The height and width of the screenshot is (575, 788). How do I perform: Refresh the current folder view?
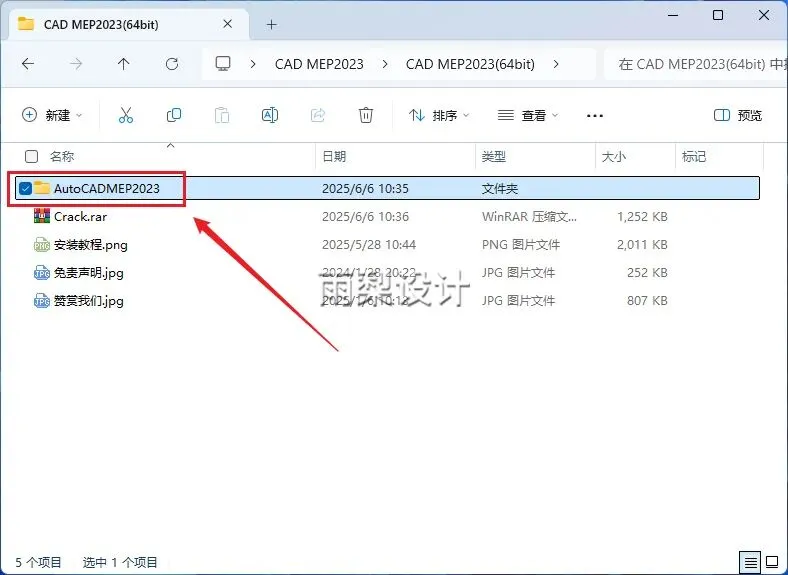coord(172,64)
